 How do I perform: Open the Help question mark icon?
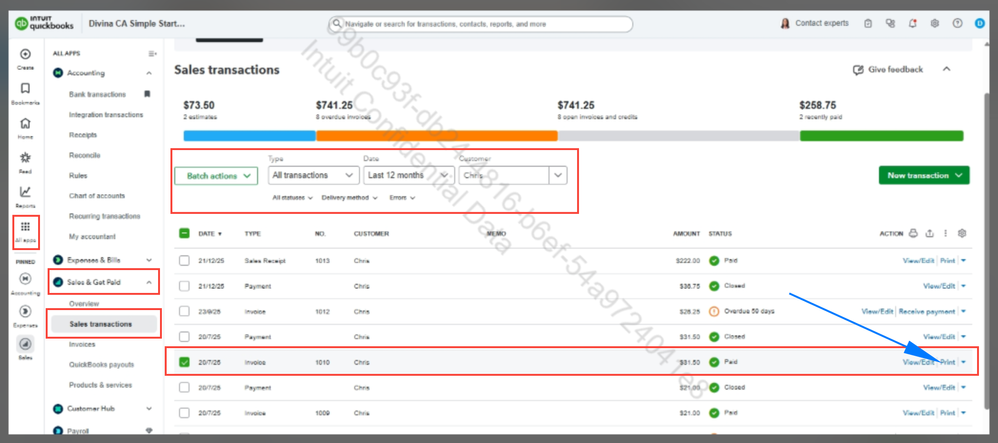click(x=957, y=24)
